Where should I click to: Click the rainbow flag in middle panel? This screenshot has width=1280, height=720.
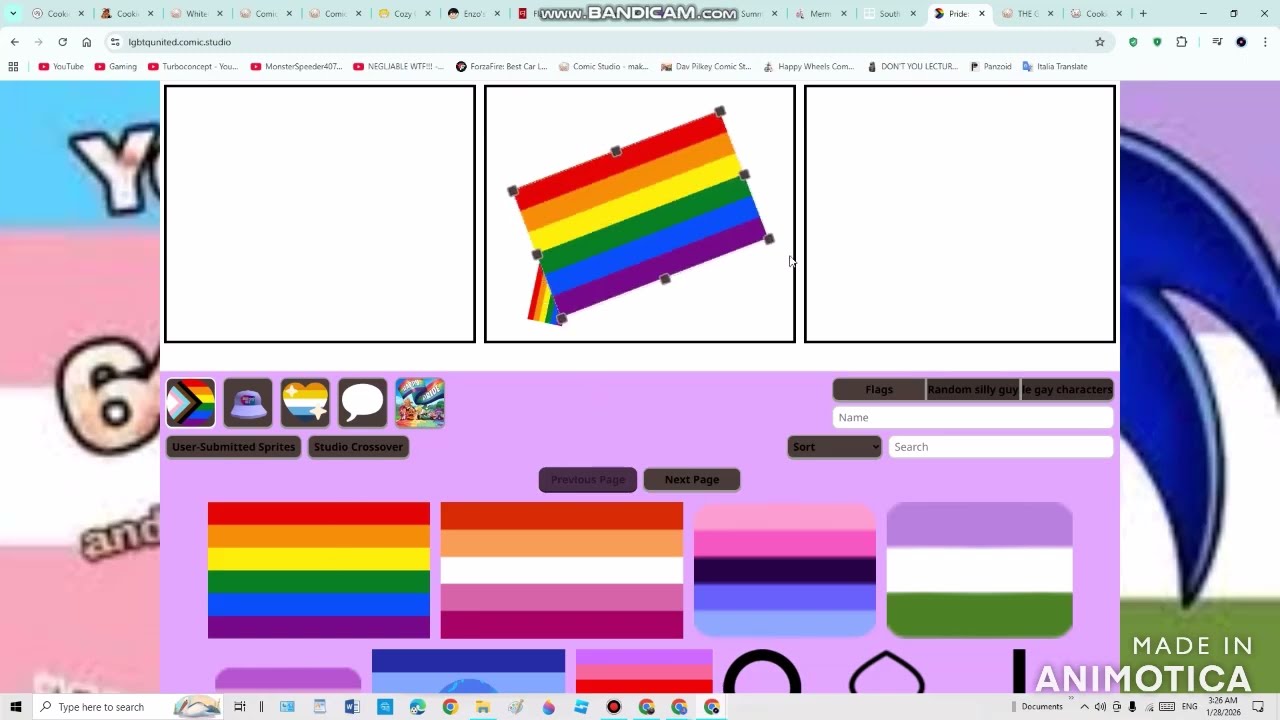click(x=641, y=213)
